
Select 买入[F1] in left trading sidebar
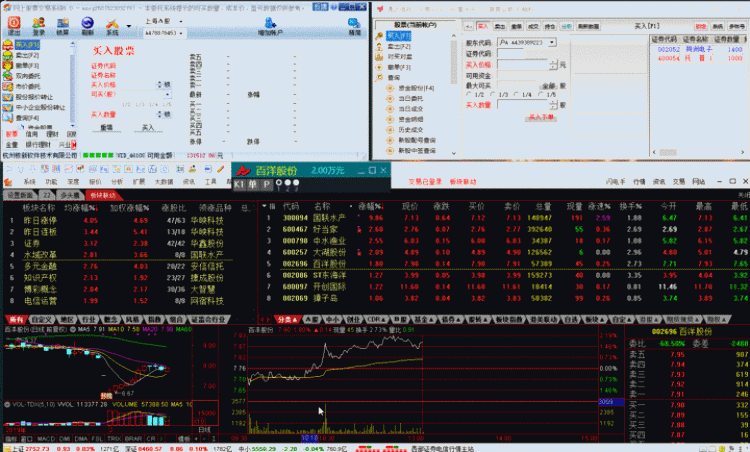[27, 44]
